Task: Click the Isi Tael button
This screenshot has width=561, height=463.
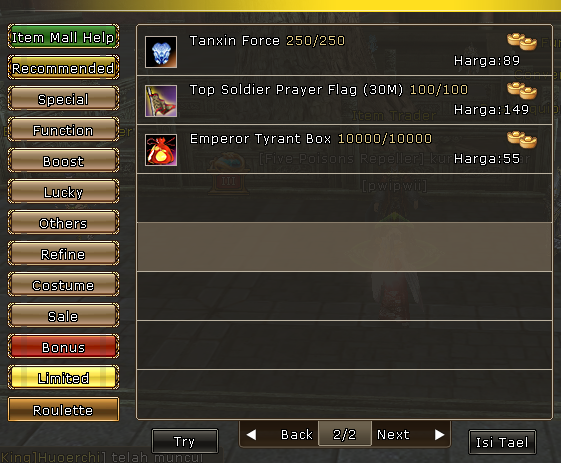Action: tap(502, 442)
